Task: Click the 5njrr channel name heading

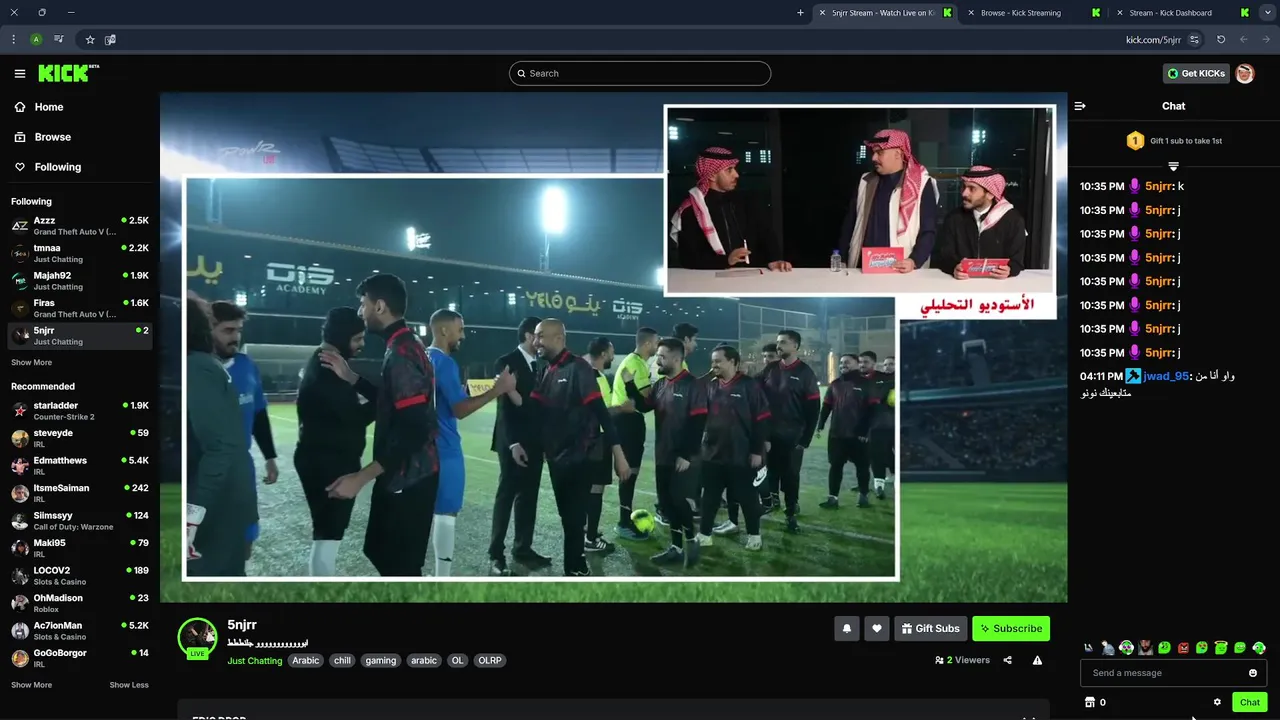Action: 242,625
